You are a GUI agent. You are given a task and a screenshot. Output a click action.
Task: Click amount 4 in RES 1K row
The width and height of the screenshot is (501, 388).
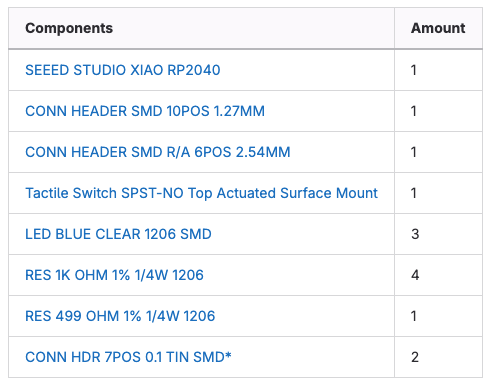coord(415,275)
